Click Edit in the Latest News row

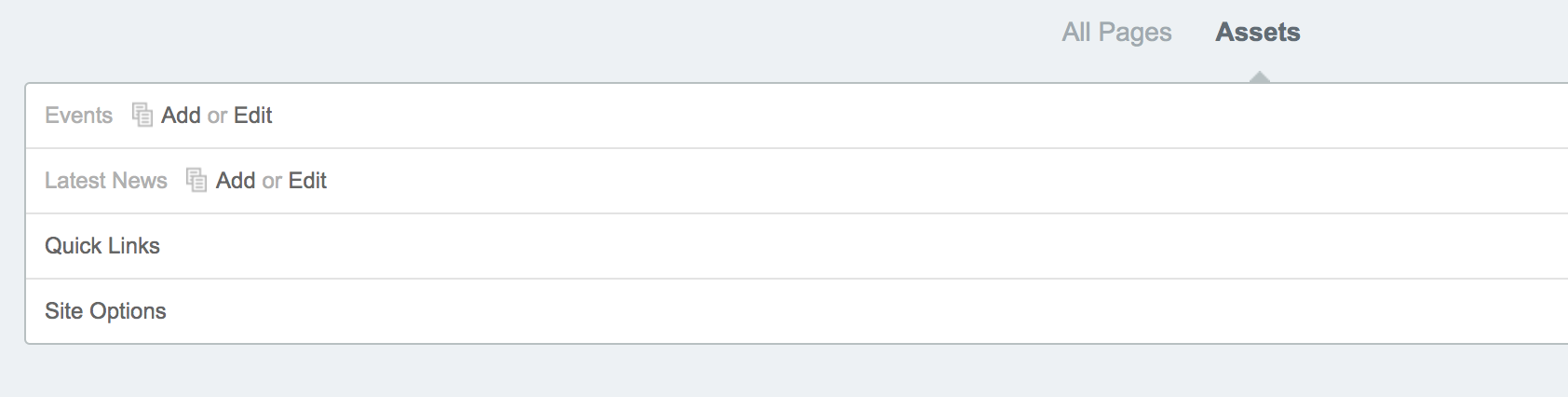click(x=308, y=180)
